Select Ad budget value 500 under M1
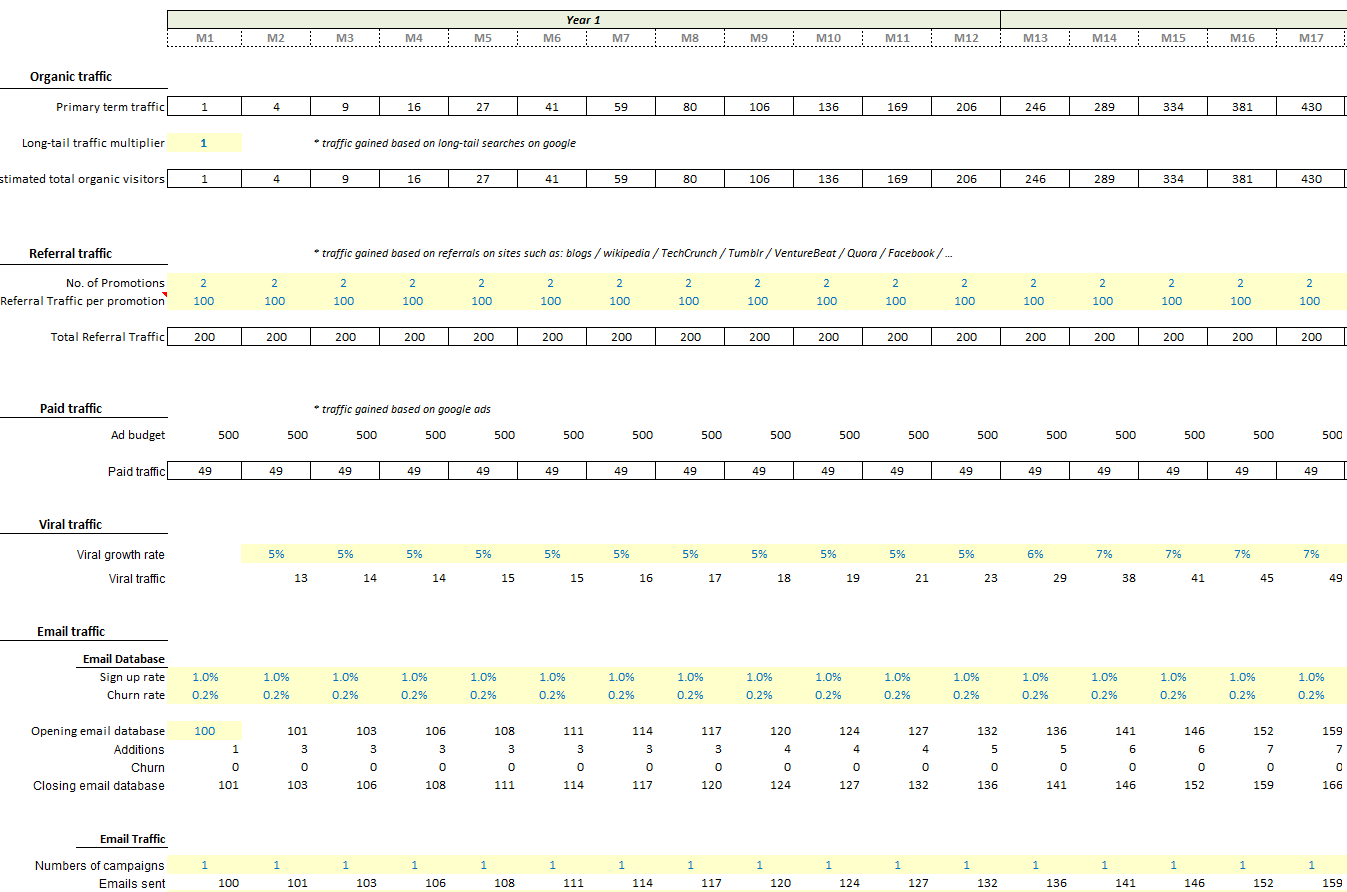This screenshot has width=1347, height=892. pyautogui.click(x=229, y=435)
